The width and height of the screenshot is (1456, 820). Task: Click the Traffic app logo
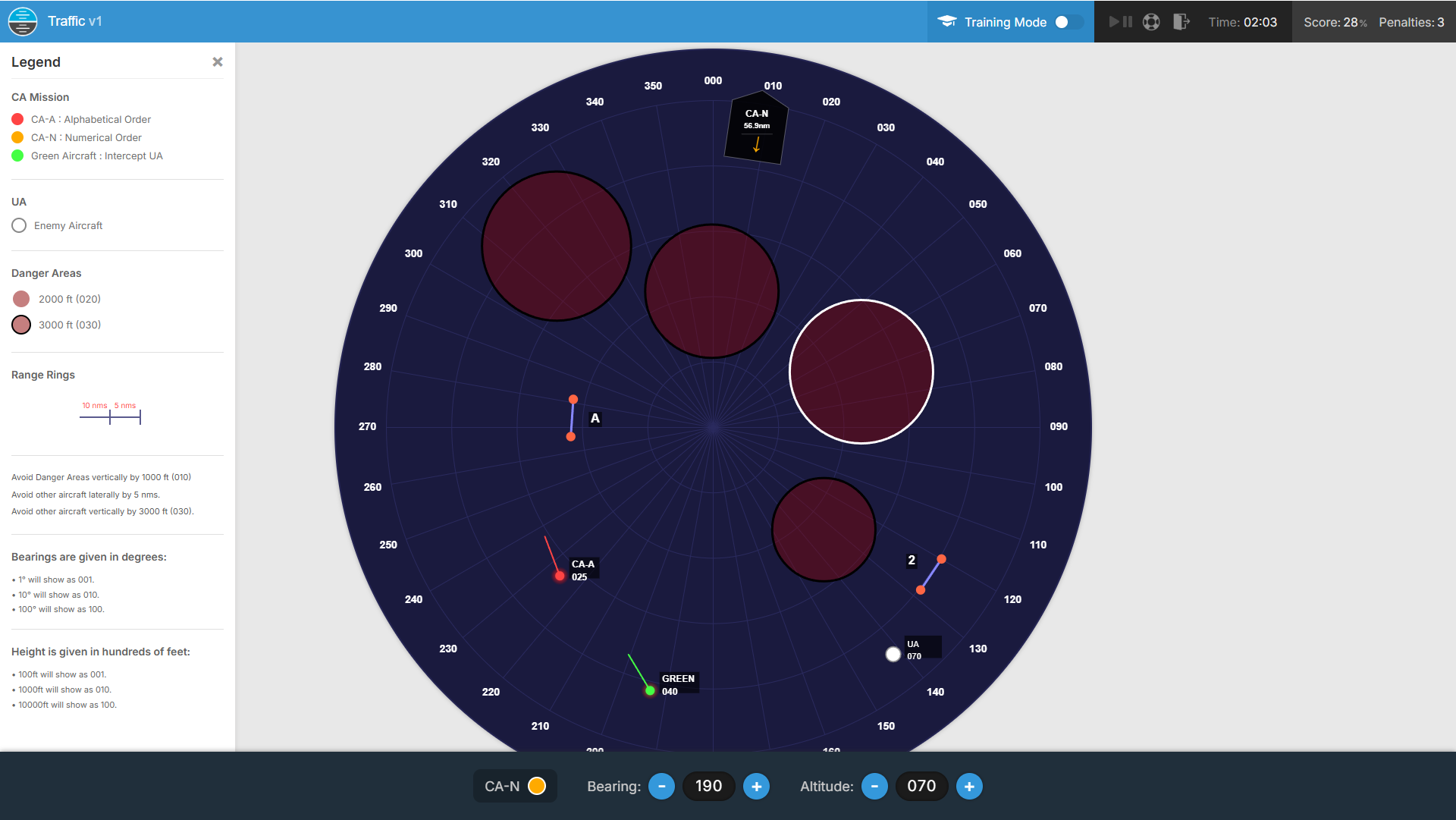[x=23, y=21]
